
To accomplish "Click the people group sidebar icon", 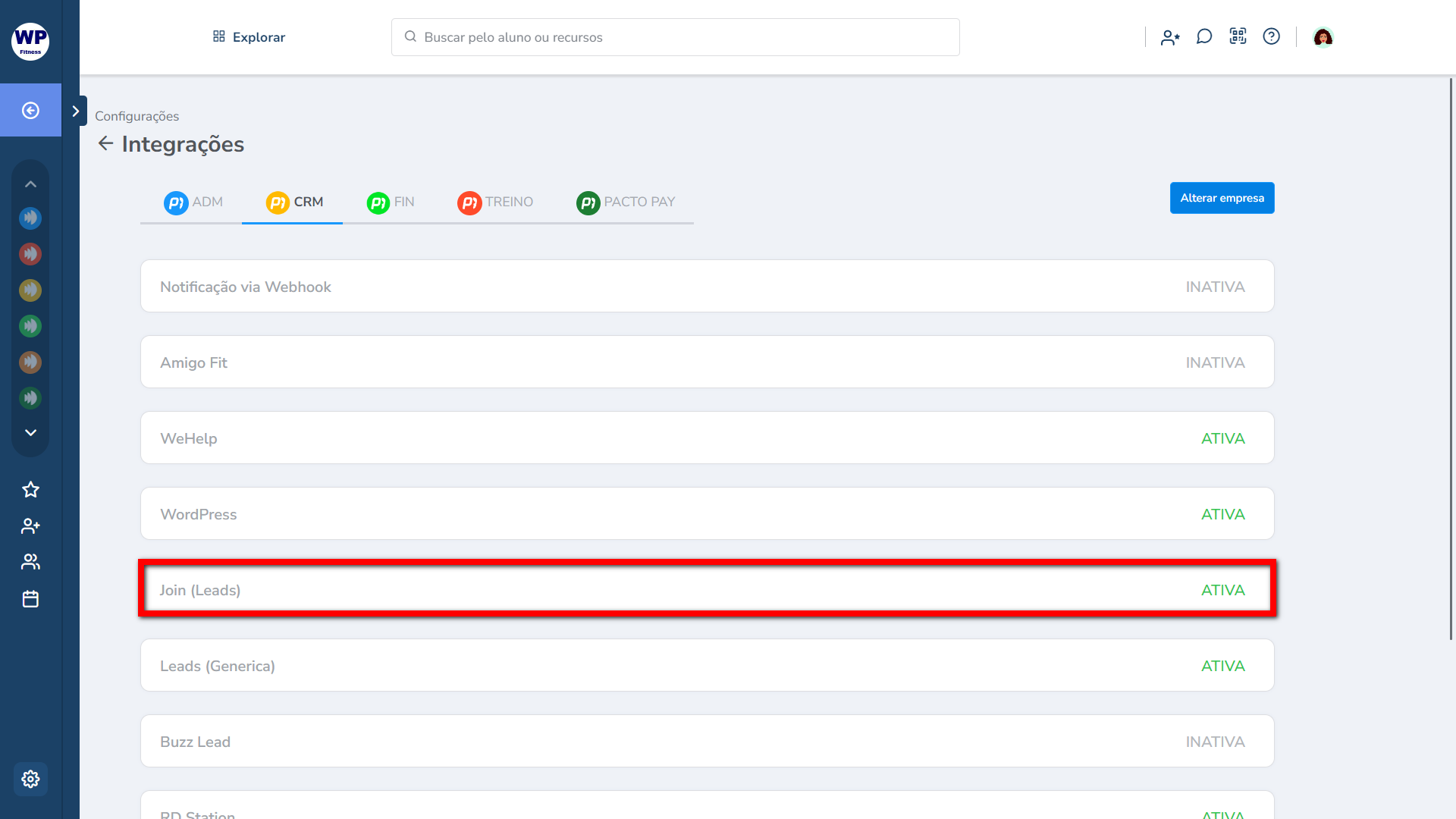I will click(x=30, y=562).
